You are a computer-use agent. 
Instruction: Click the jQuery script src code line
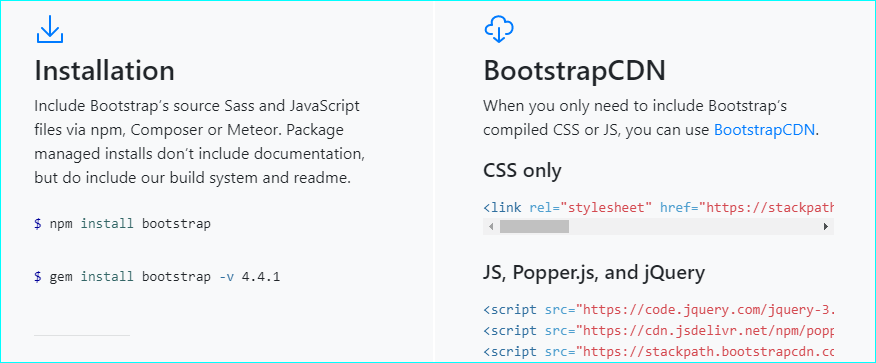point(658,310)
